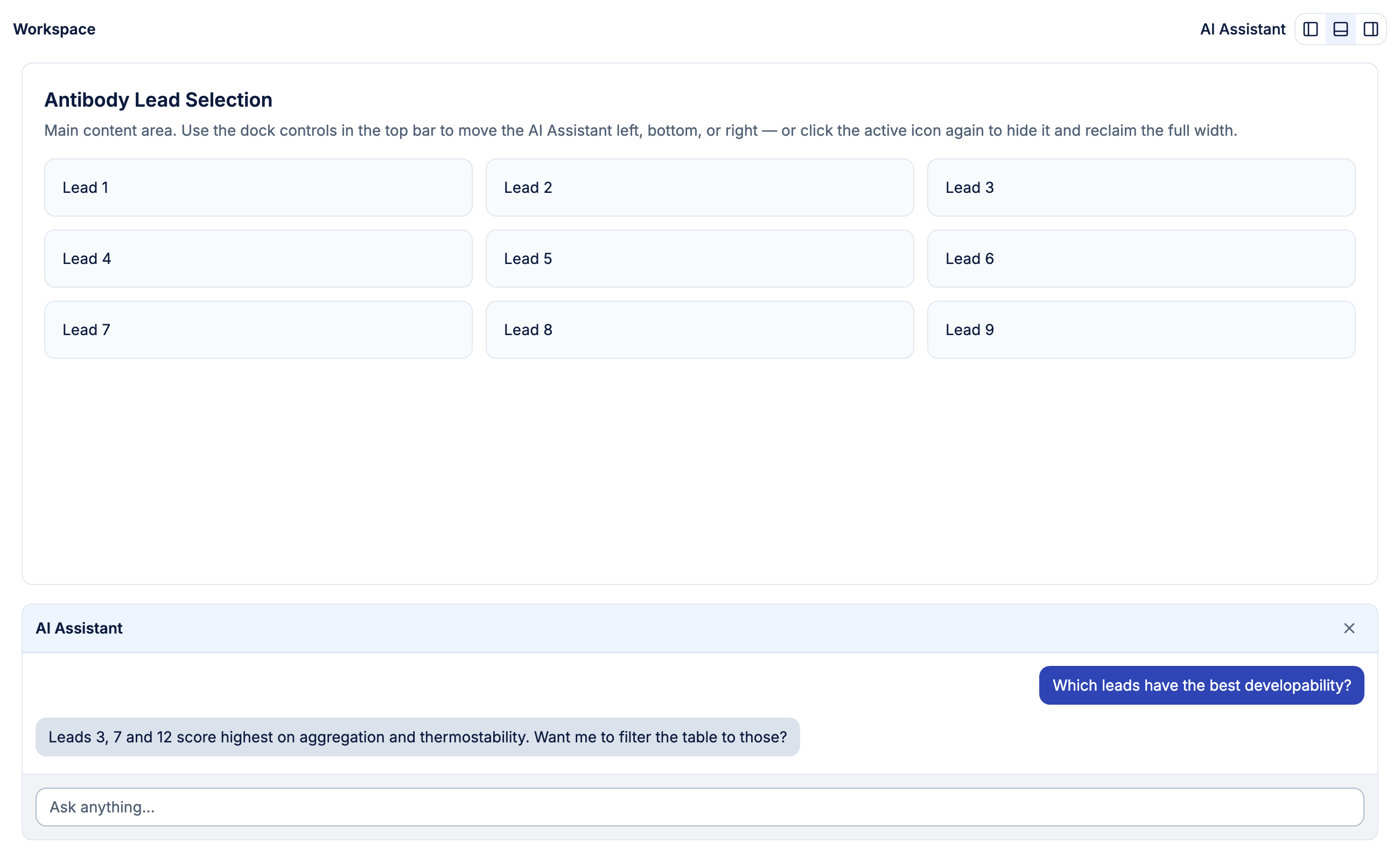
Task: Click the 'Which leads have the best developability?' message
Action: point(1201,685)
